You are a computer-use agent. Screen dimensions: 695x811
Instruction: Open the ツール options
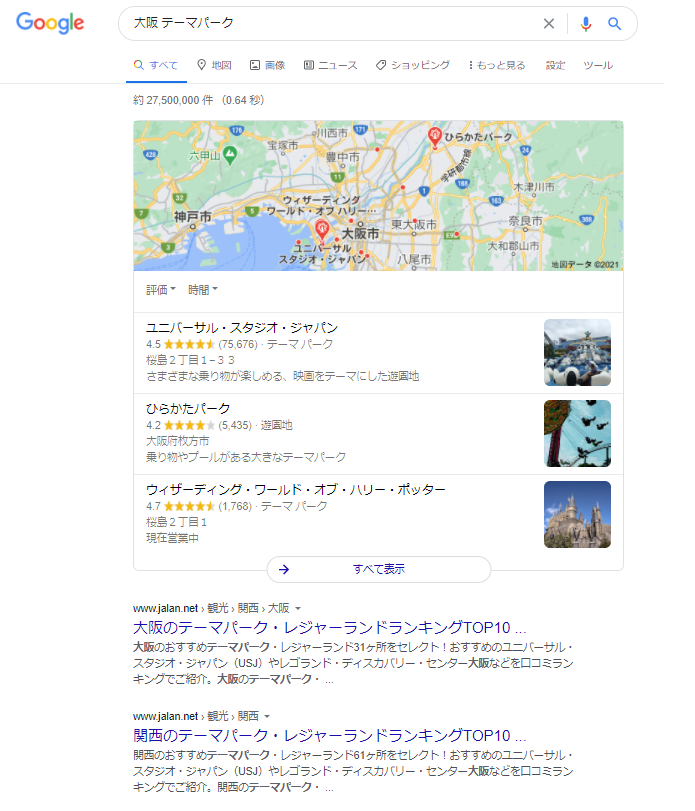[598, 65]
